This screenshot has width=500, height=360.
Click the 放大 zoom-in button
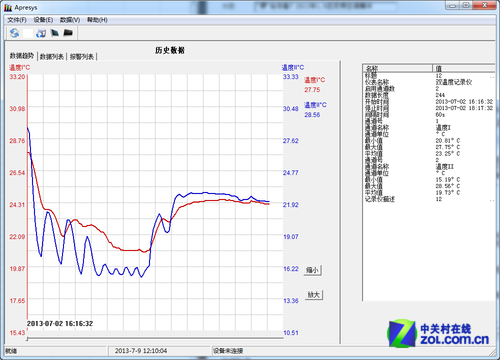(314, 295)
